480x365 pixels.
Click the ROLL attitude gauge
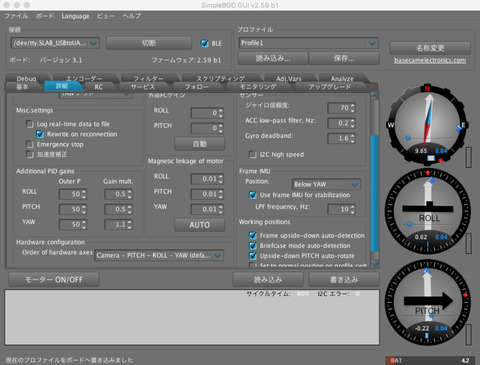pos(428,211)
